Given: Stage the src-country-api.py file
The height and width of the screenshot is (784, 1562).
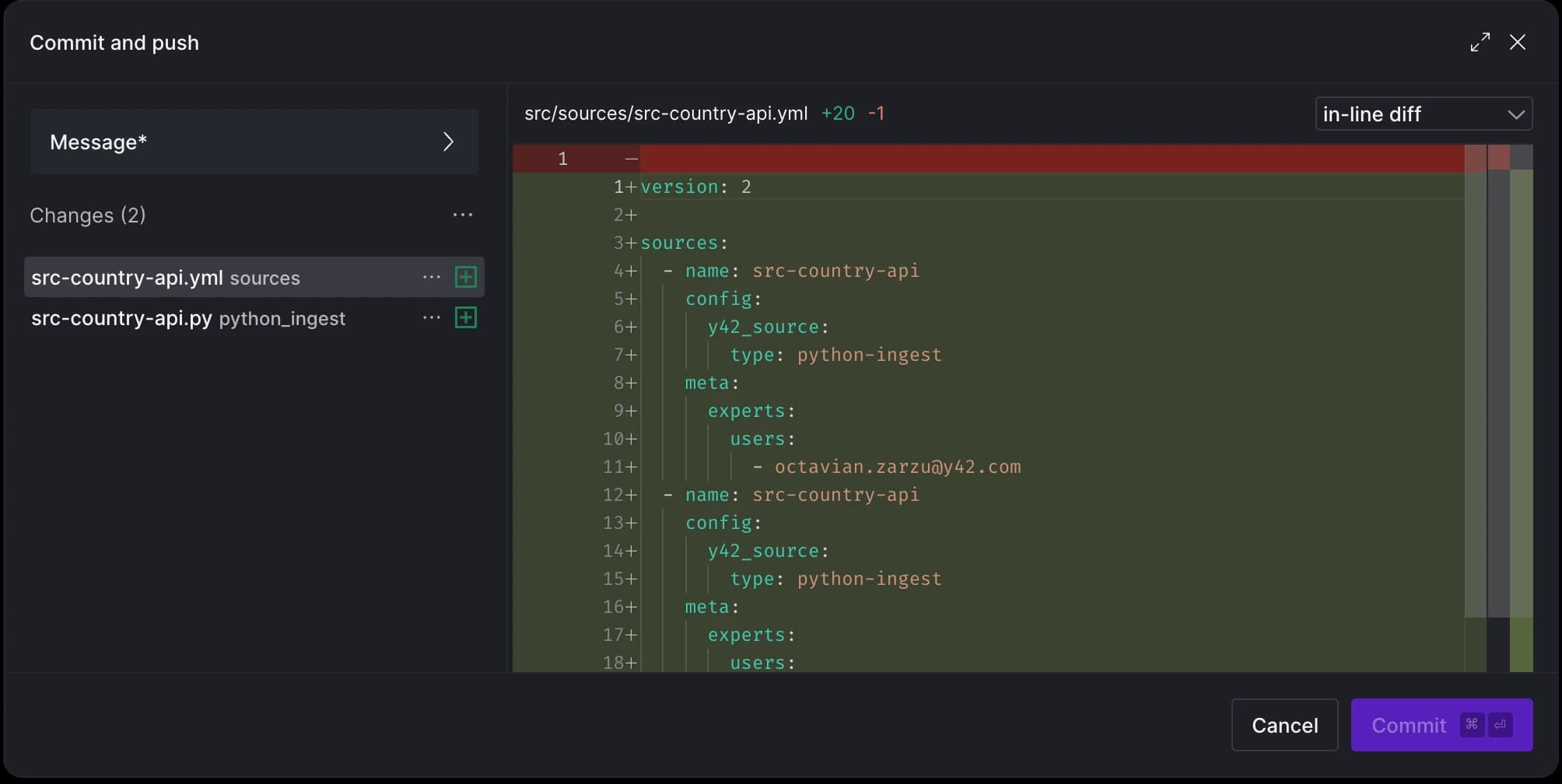Looking at the screenshot, I should [x=465, y=317].
